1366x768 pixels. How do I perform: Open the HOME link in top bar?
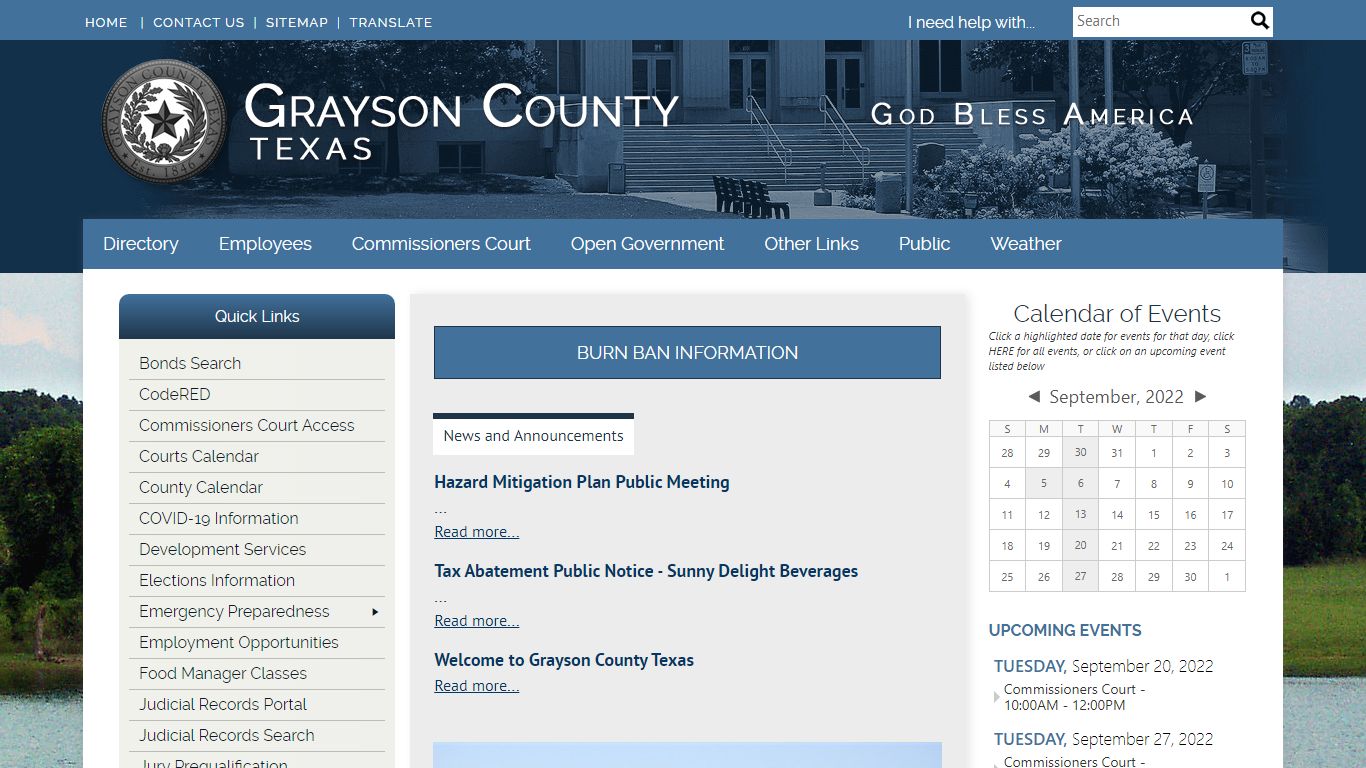[x=106, y=22]
